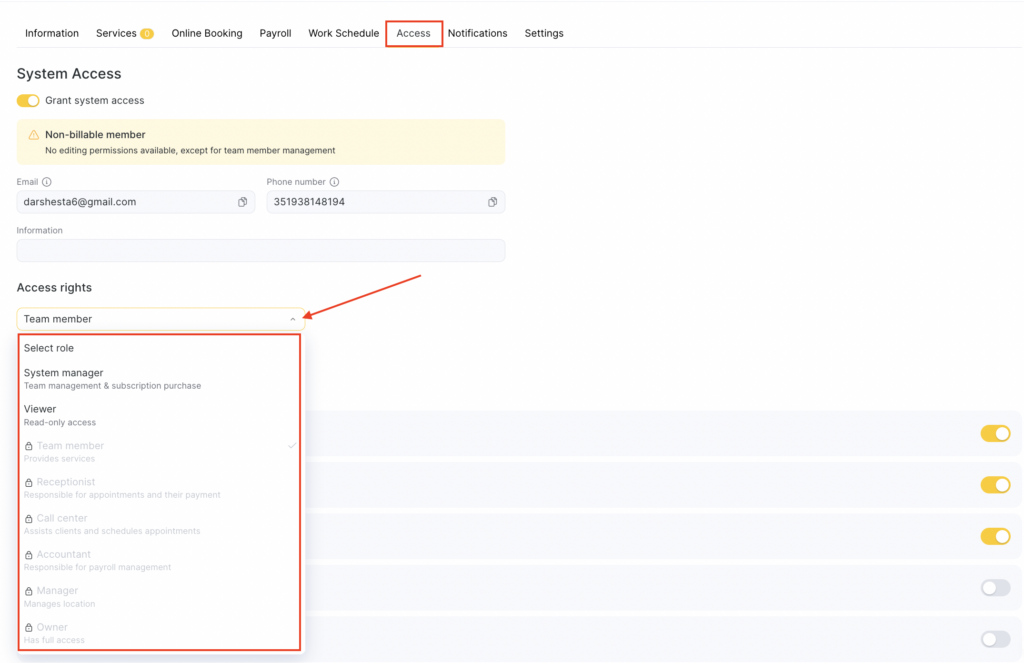
Task: Switch to the Work Schedule tab
Action: click(x=343, y=33)
